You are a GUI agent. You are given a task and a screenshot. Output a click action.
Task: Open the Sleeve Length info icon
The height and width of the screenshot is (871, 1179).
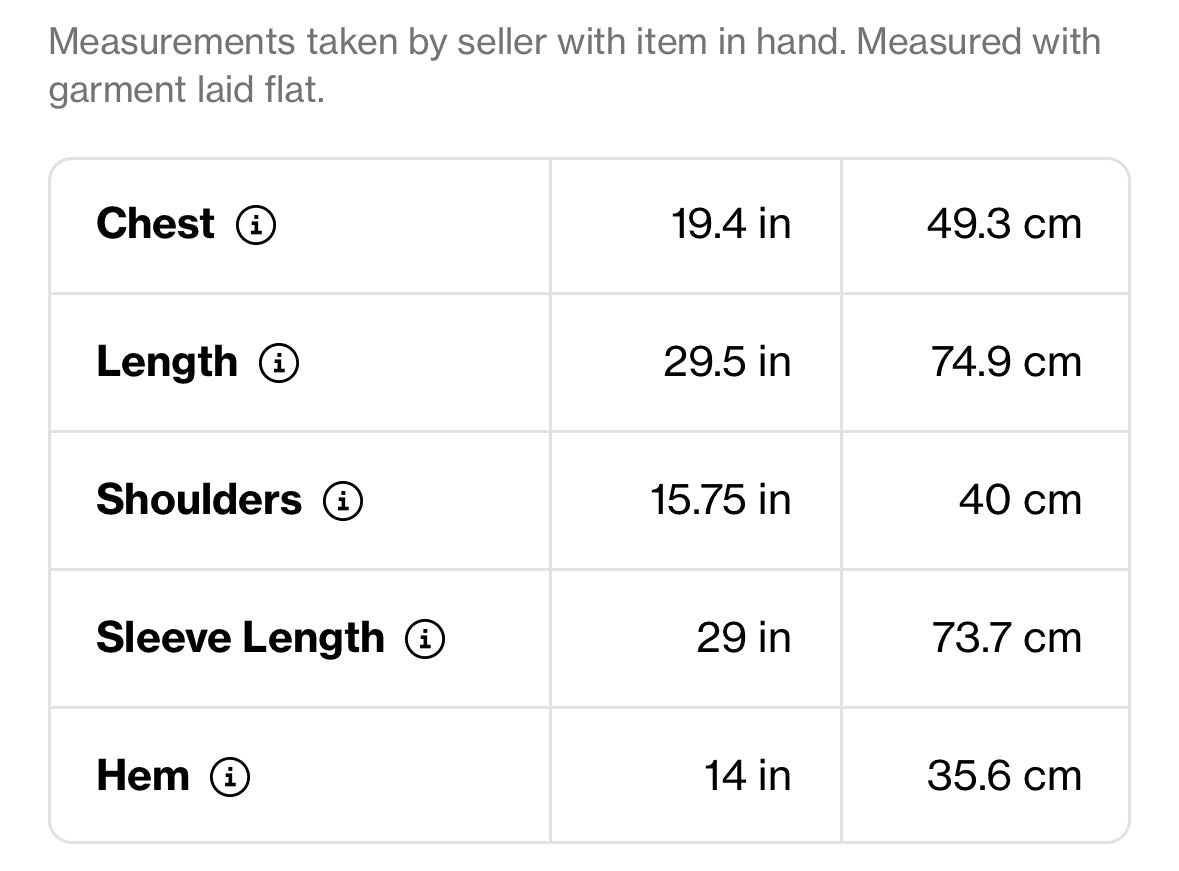[425, 639]
